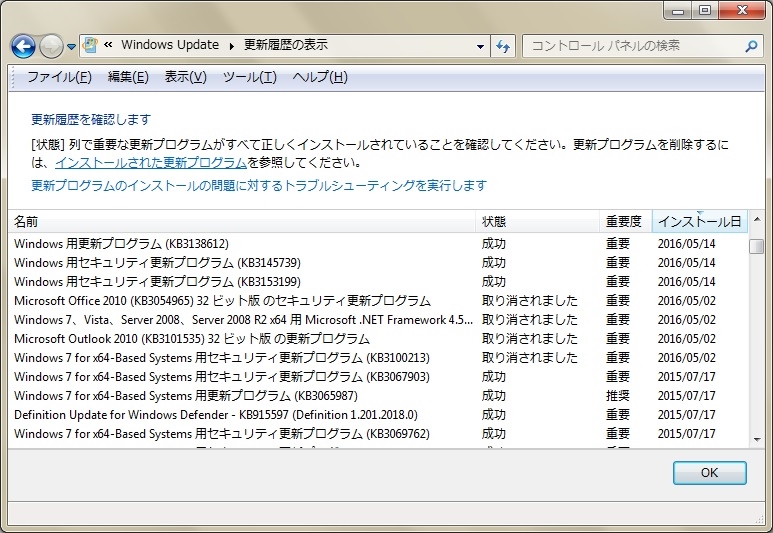Open the ヘルプ(H) menu
Viewport: 773px width, 533px height.
[x=320, y=77]
